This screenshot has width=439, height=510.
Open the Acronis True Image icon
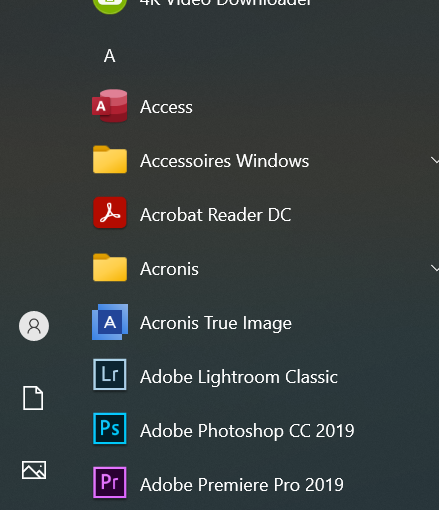tap(110, 322)
